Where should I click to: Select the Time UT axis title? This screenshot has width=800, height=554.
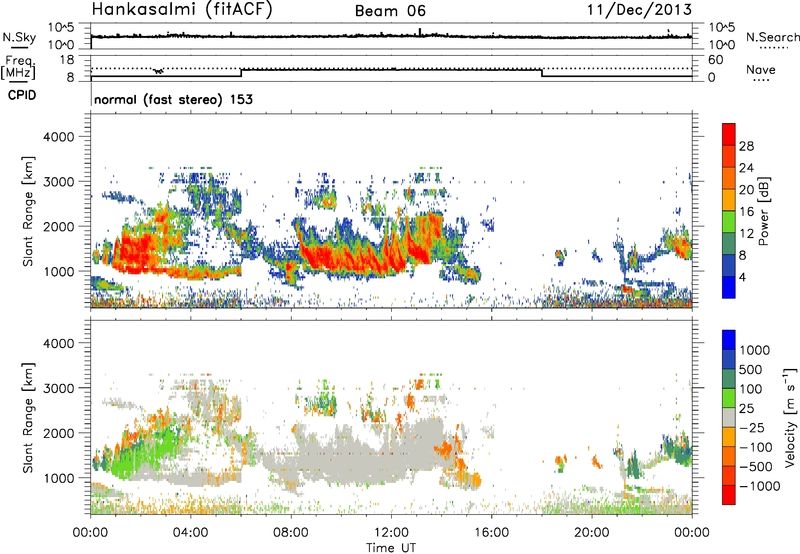(x=391, y=547)
